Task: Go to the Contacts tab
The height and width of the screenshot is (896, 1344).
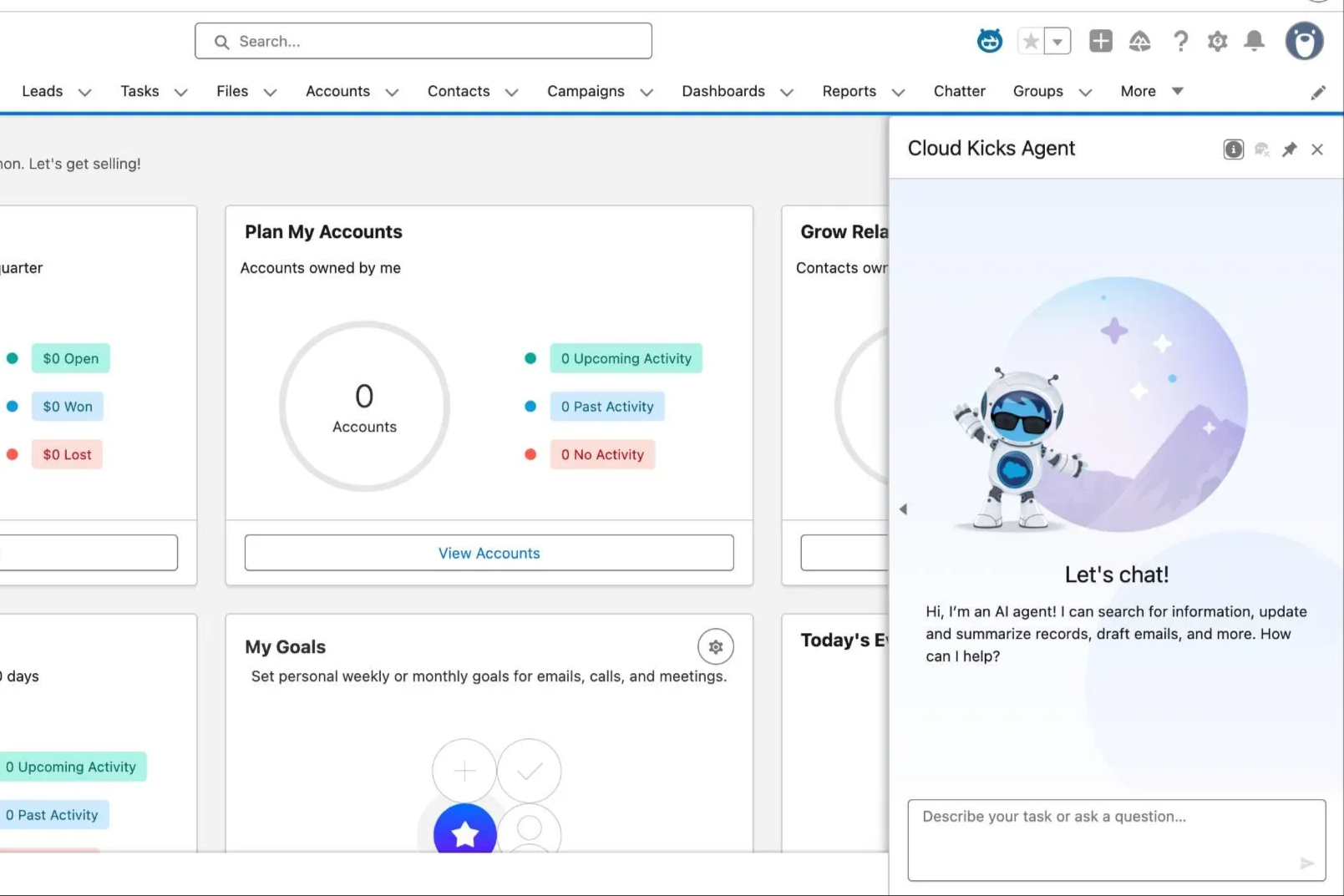Action: click(459, 91)
